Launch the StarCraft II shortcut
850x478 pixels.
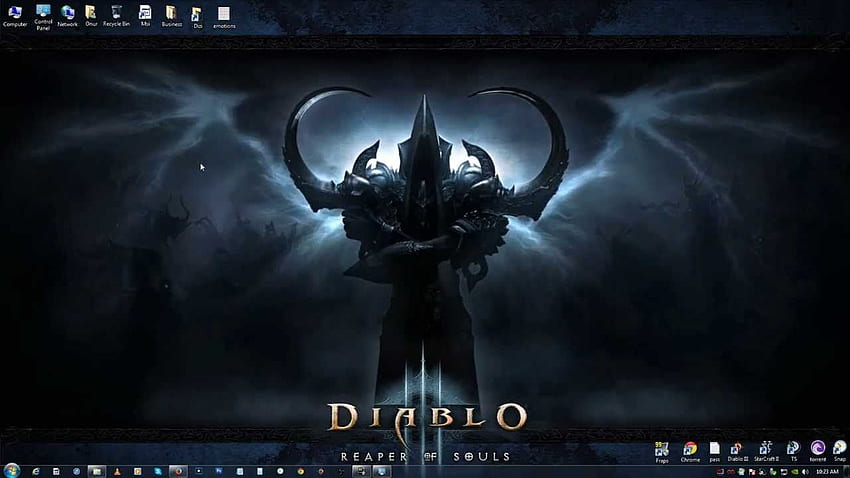point(766,451)
